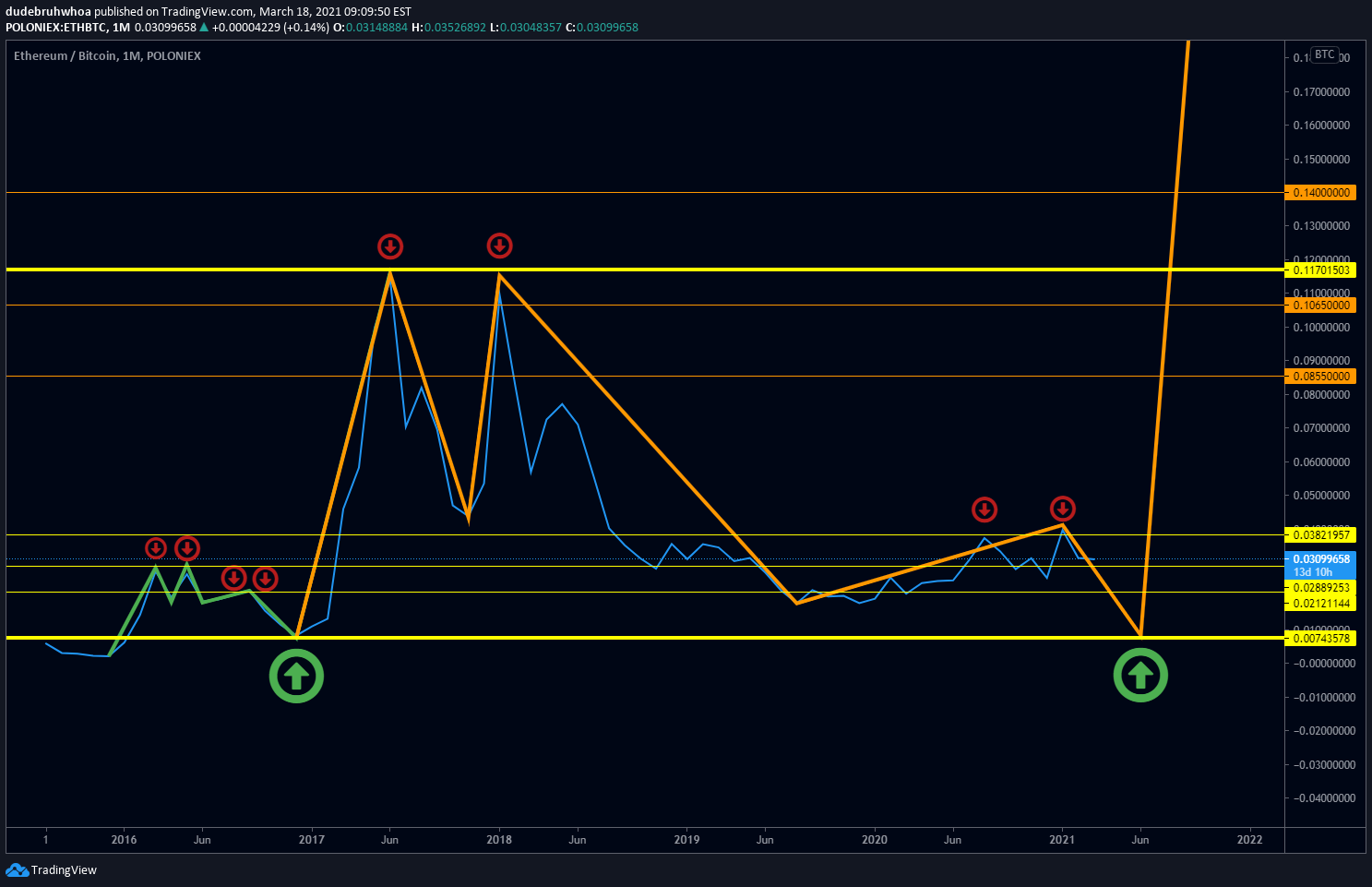
Task: Click the high value H:0.03526892
Action: [x=448, y=27]
